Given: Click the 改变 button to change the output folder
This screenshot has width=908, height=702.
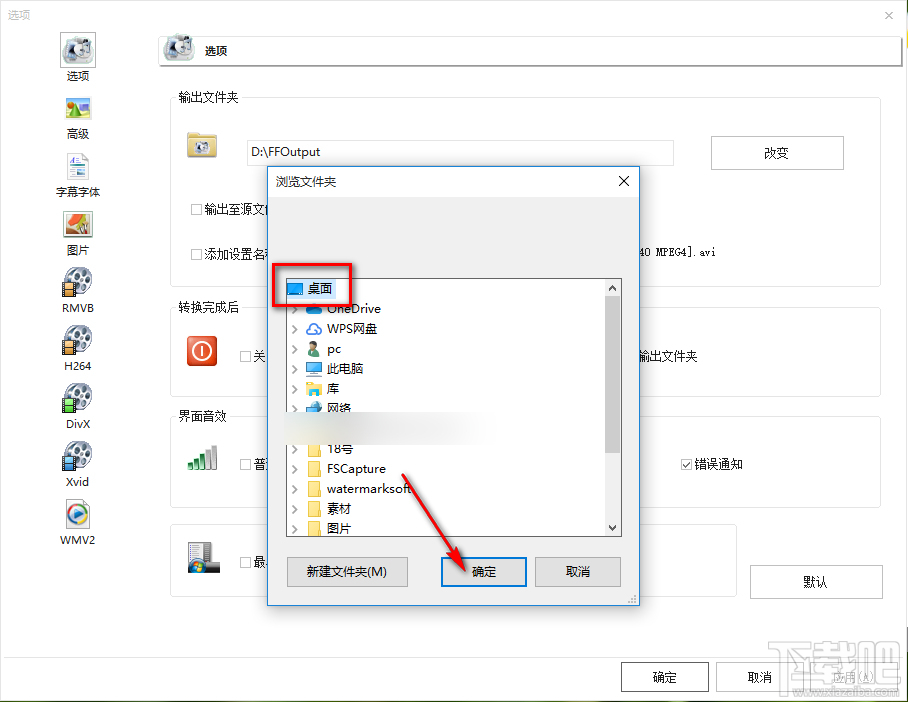Looking at the screenshot, I should (x=777, y=153).
